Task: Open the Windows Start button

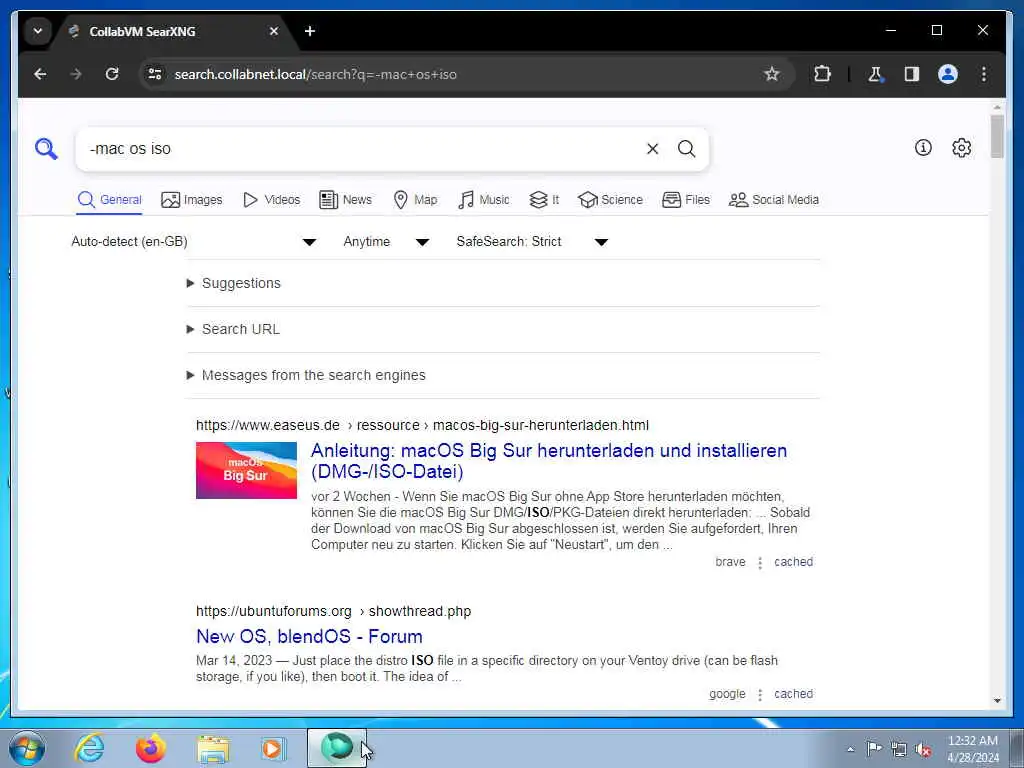Action: pos(27,748)
